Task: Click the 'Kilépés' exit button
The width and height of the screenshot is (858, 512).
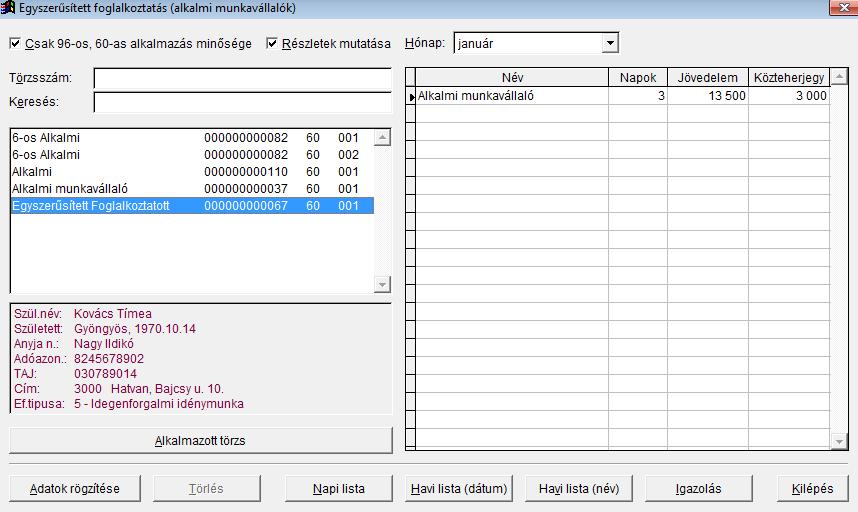Action: click(x=813, y=488)
